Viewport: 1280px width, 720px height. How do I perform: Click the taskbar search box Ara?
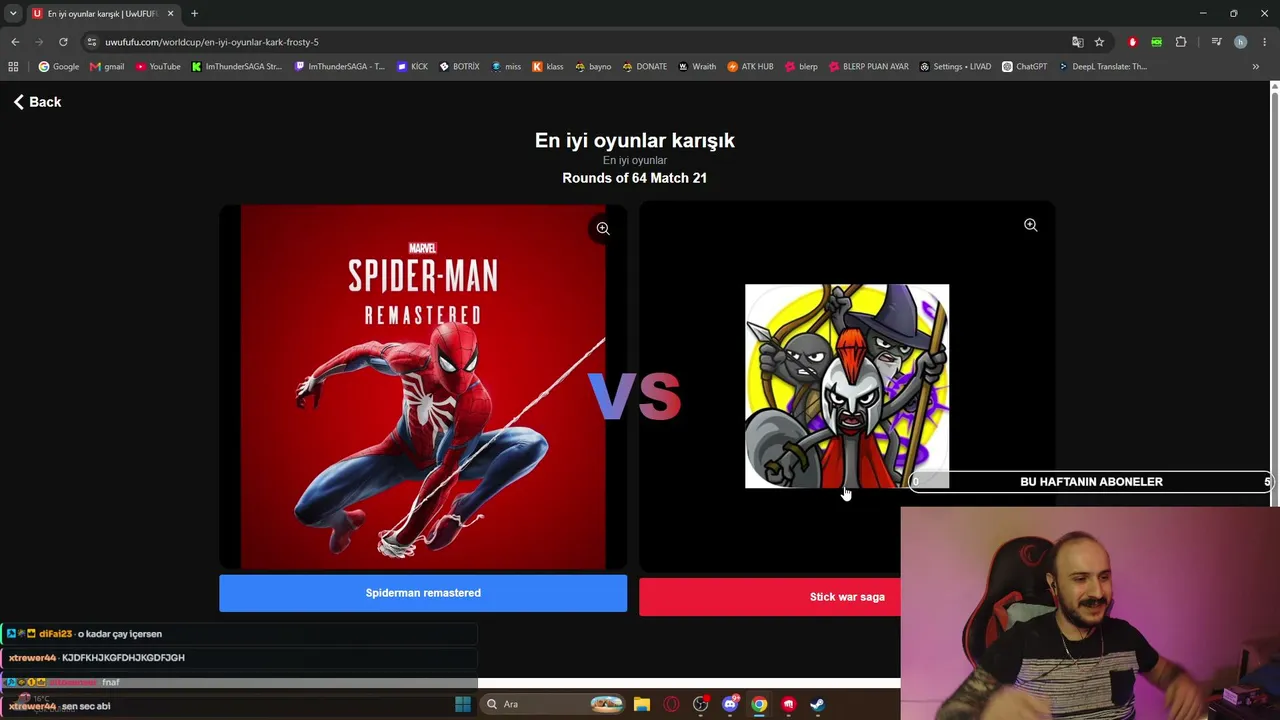pyautogui.click(x=552, y=704)
